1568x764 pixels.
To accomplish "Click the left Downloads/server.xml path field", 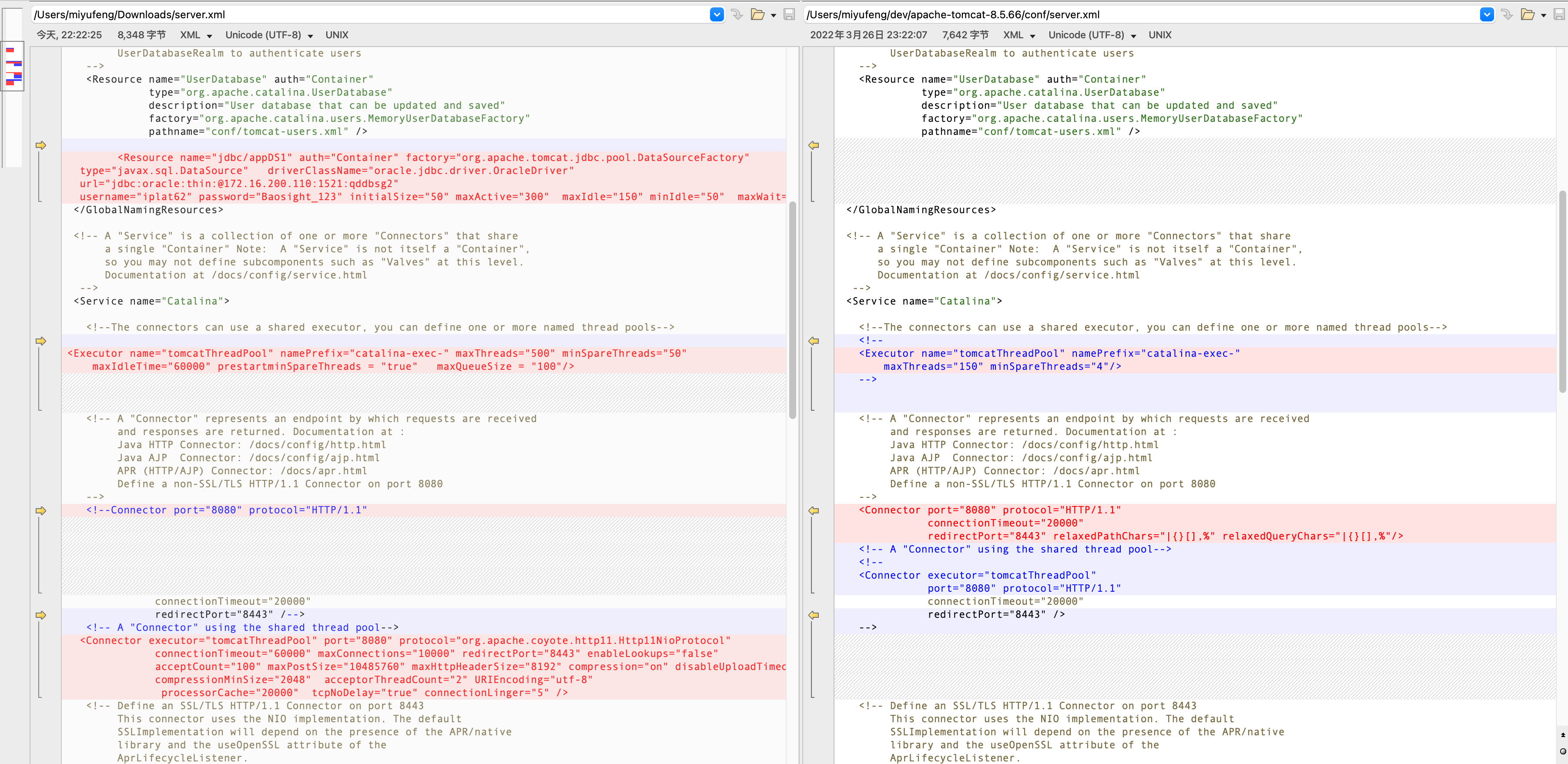I will [370, 14].
